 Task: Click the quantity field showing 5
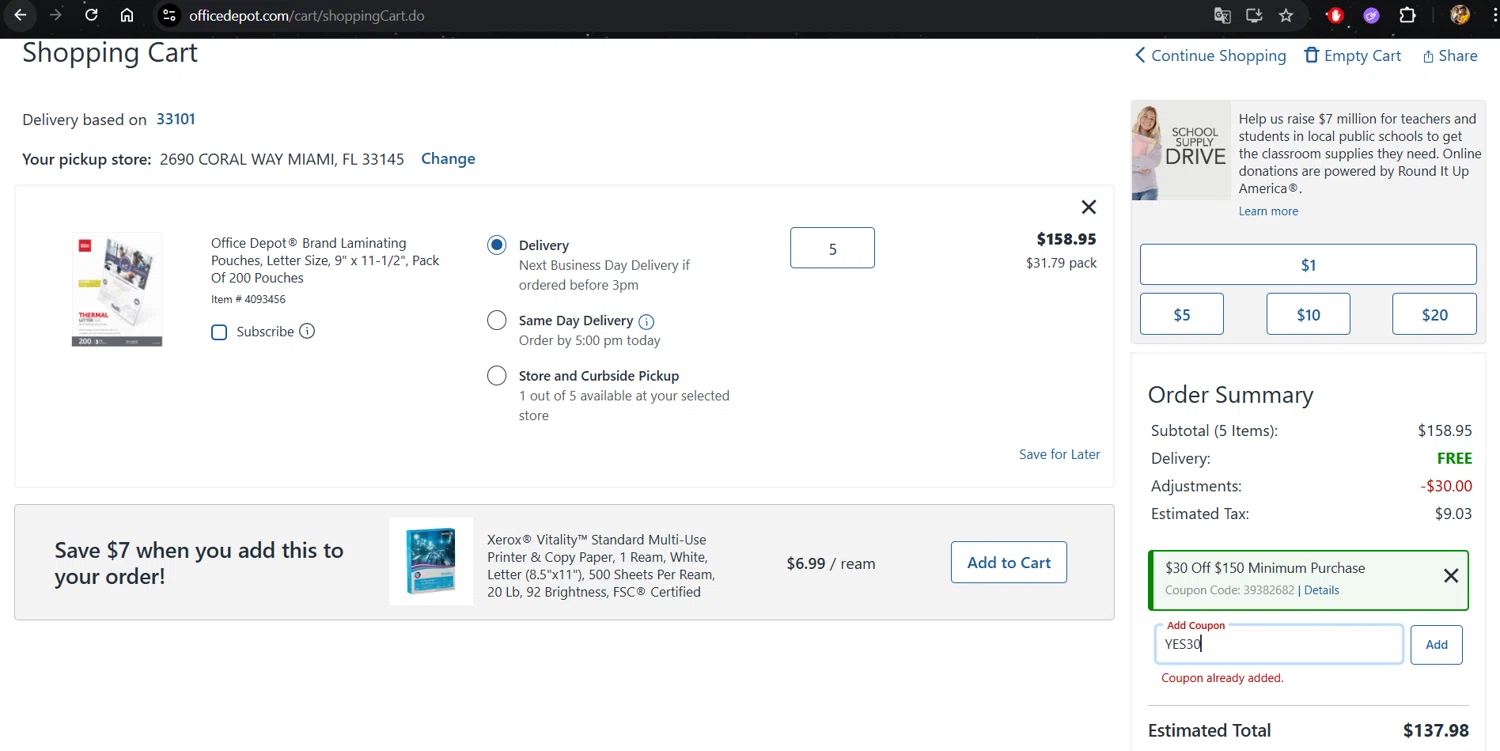[x=832, y=248]
